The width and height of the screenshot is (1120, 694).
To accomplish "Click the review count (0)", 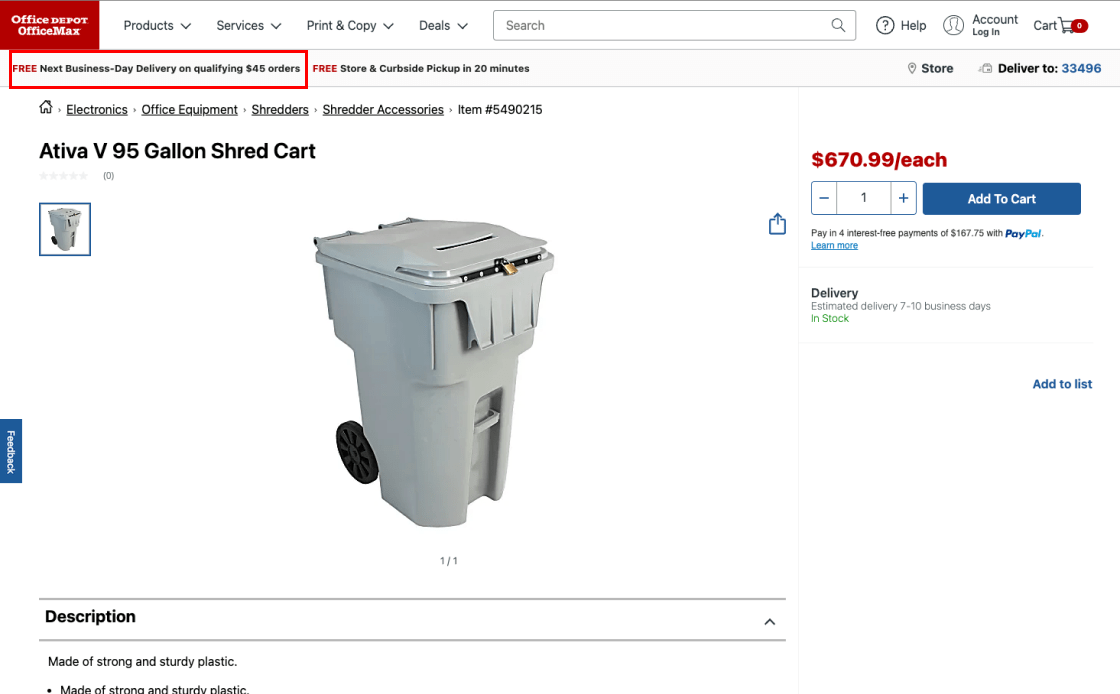I will click(109, 176).
